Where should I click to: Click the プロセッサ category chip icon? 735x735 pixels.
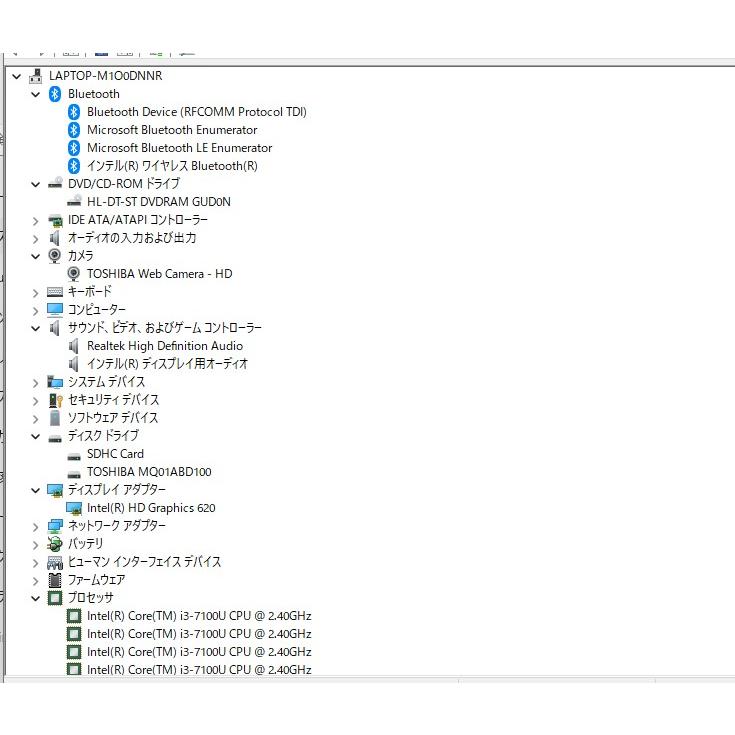point(55,598)
